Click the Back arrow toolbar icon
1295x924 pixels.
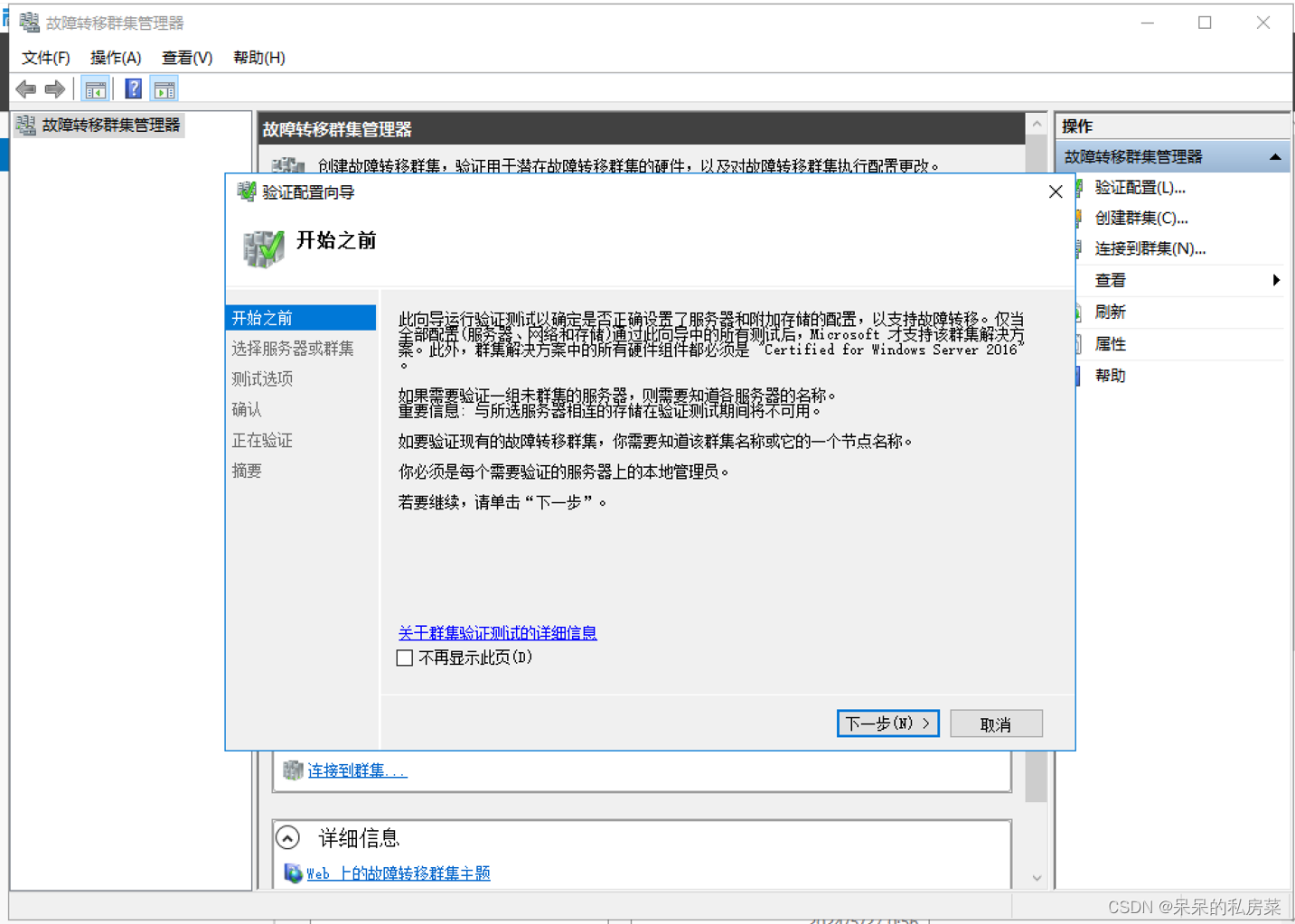[x=26, y=89]
